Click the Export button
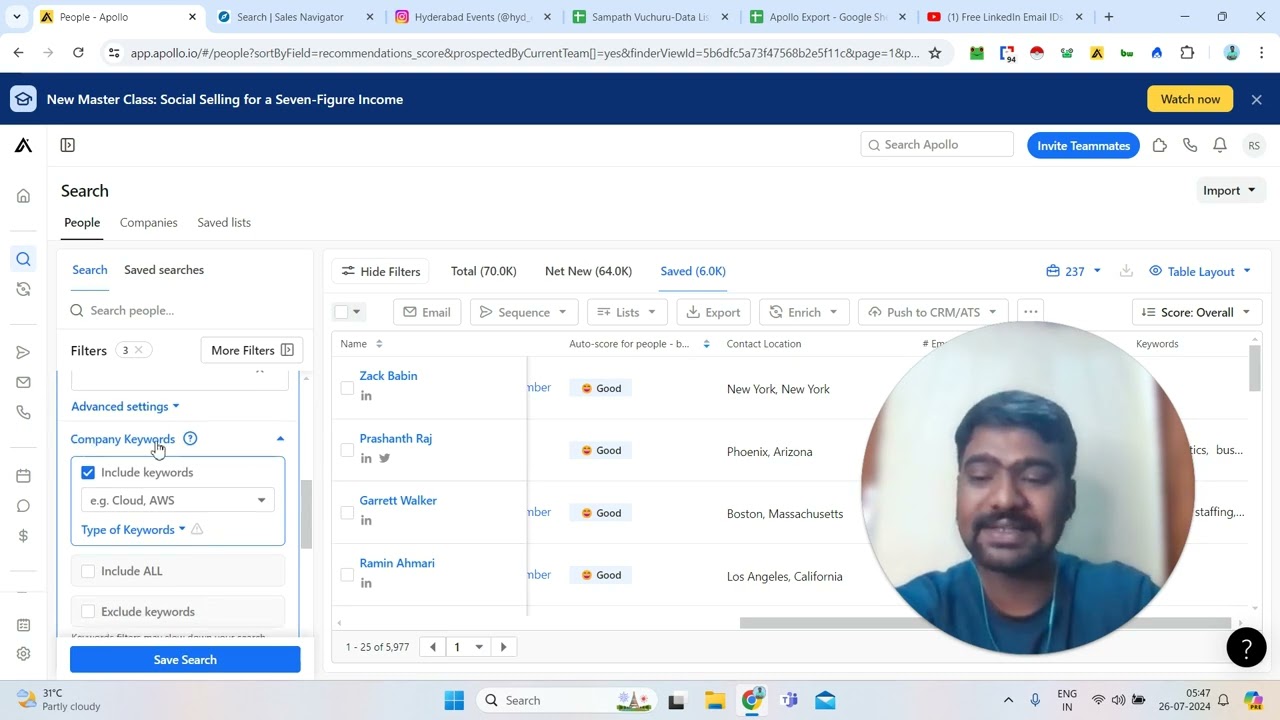The width and height of the screenshot is (1280, 720). [x=714, y=312]
